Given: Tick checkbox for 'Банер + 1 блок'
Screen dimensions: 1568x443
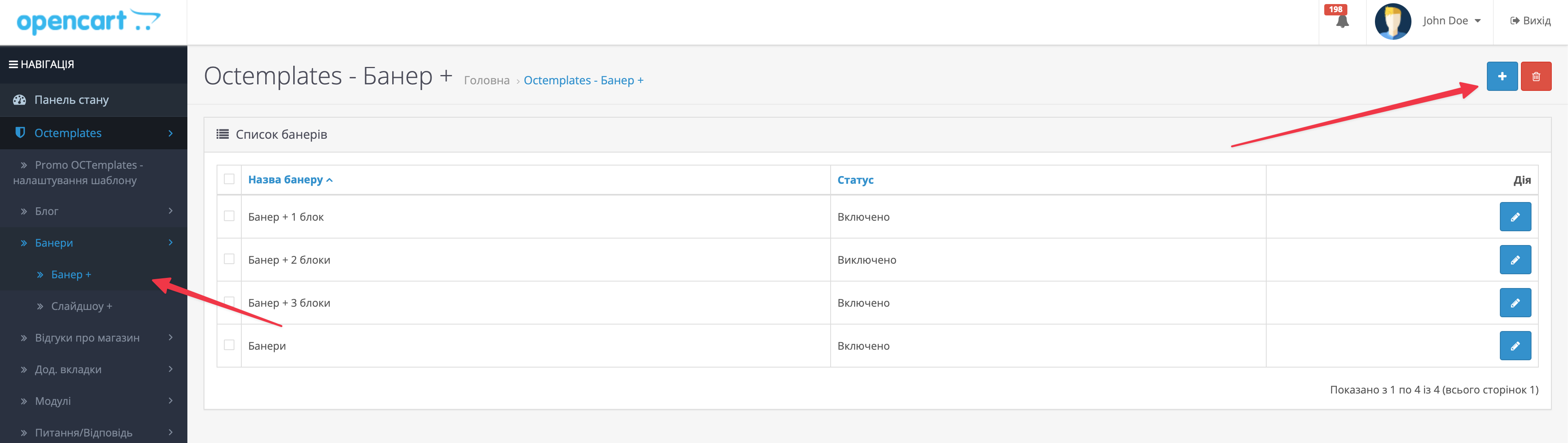Looking at the screenshot, I should click(x=229, y=216).
